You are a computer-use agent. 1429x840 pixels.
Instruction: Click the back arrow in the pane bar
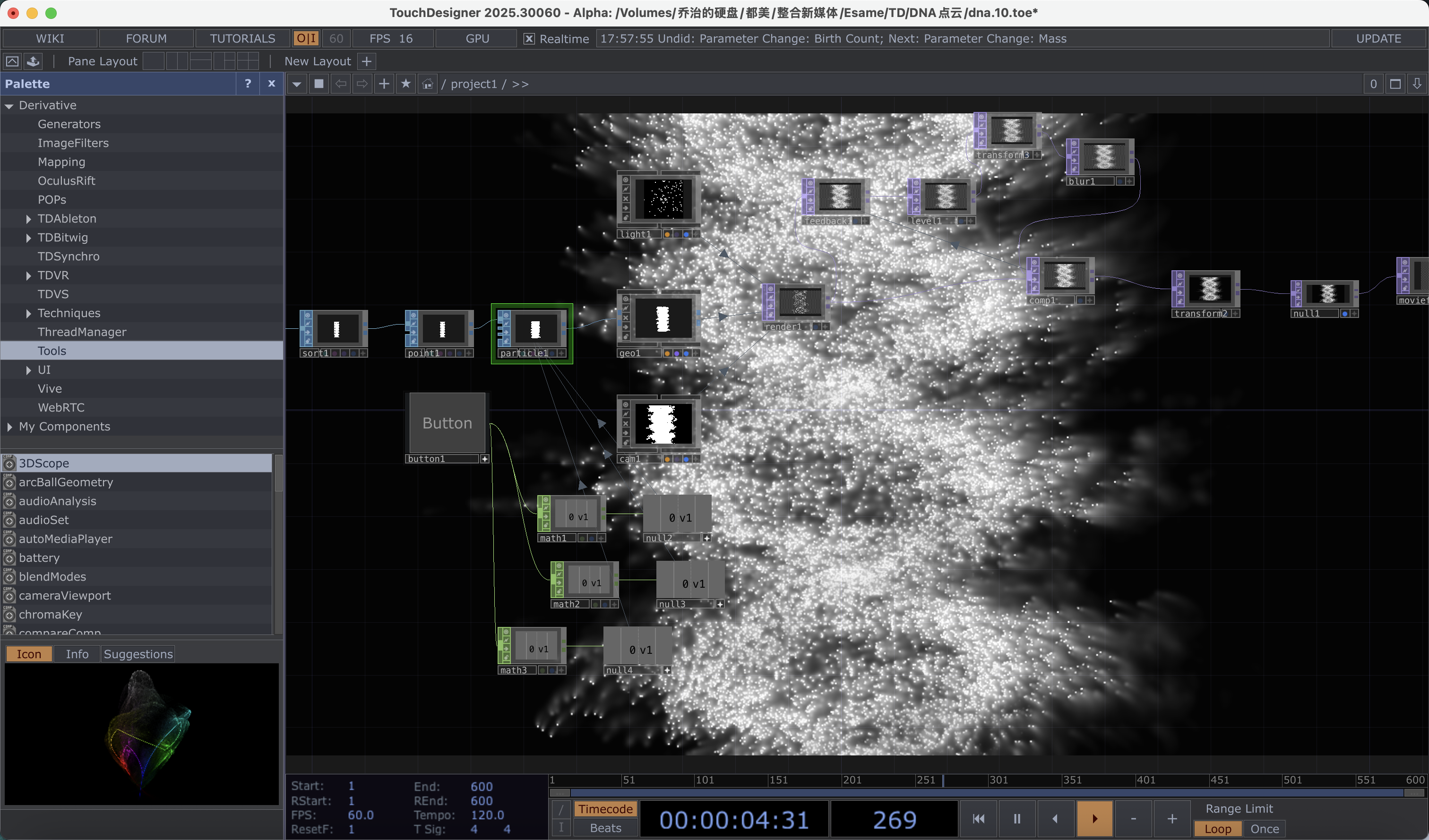(x=341, y=84)
